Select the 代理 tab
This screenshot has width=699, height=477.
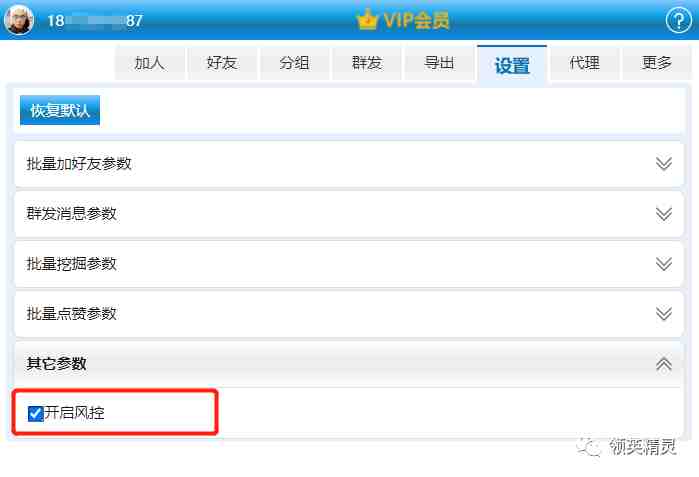(x=585, y=63)
